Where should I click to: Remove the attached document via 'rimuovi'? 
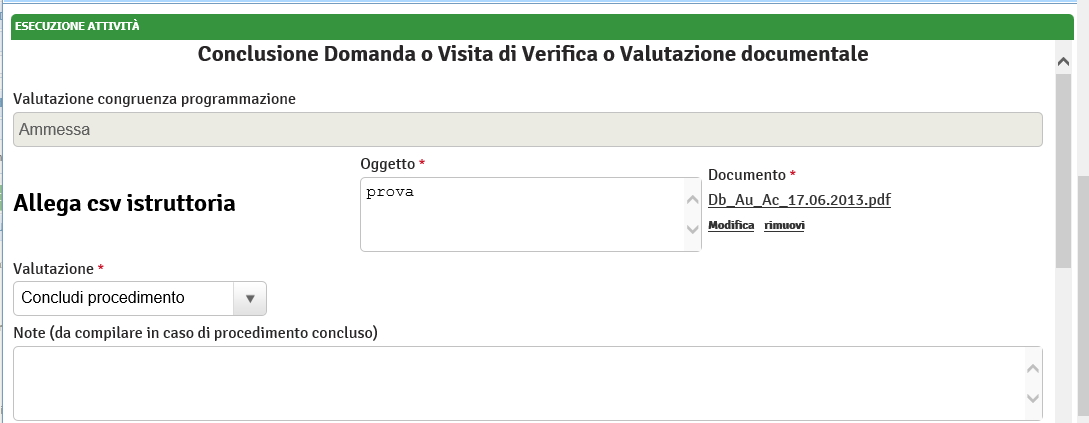pyautogui.click(x=784, y=226)
